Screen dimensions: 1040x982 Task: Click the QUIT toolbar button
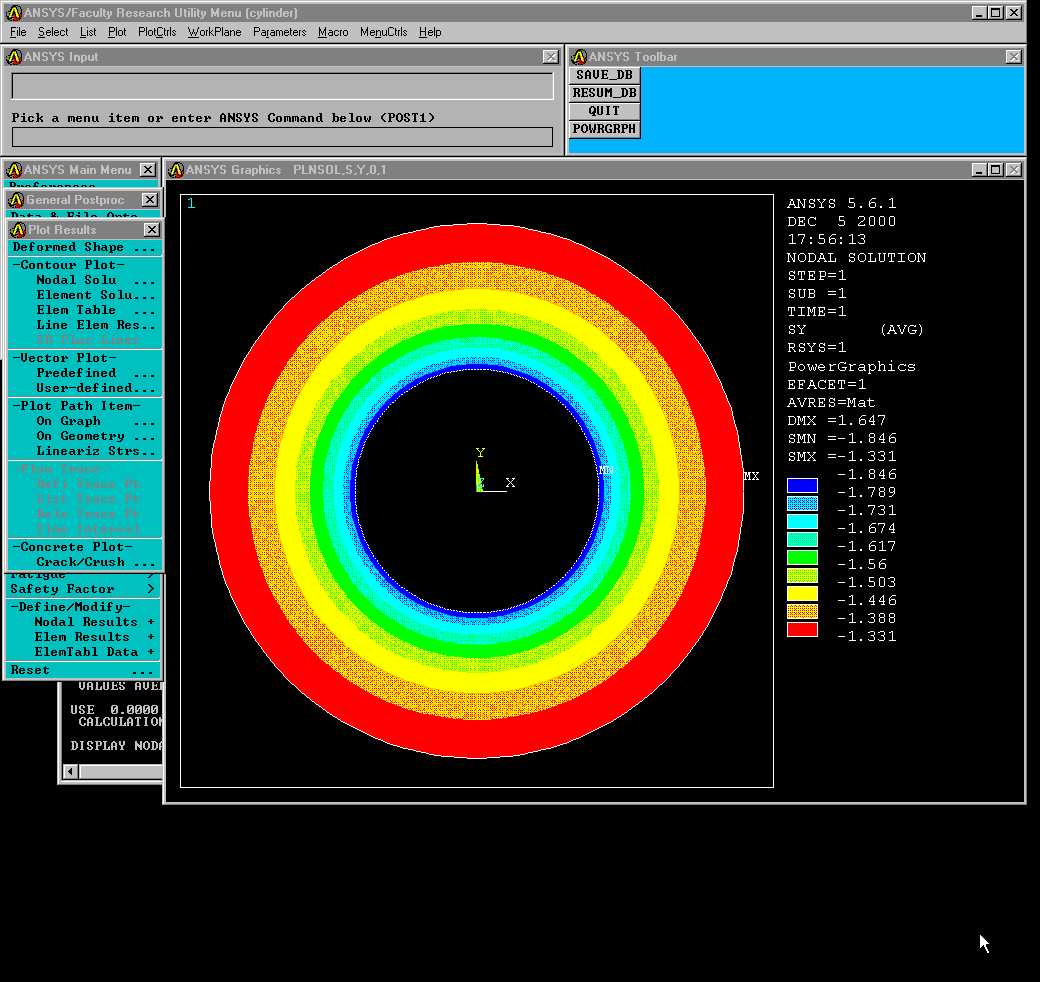coord(604,111)
